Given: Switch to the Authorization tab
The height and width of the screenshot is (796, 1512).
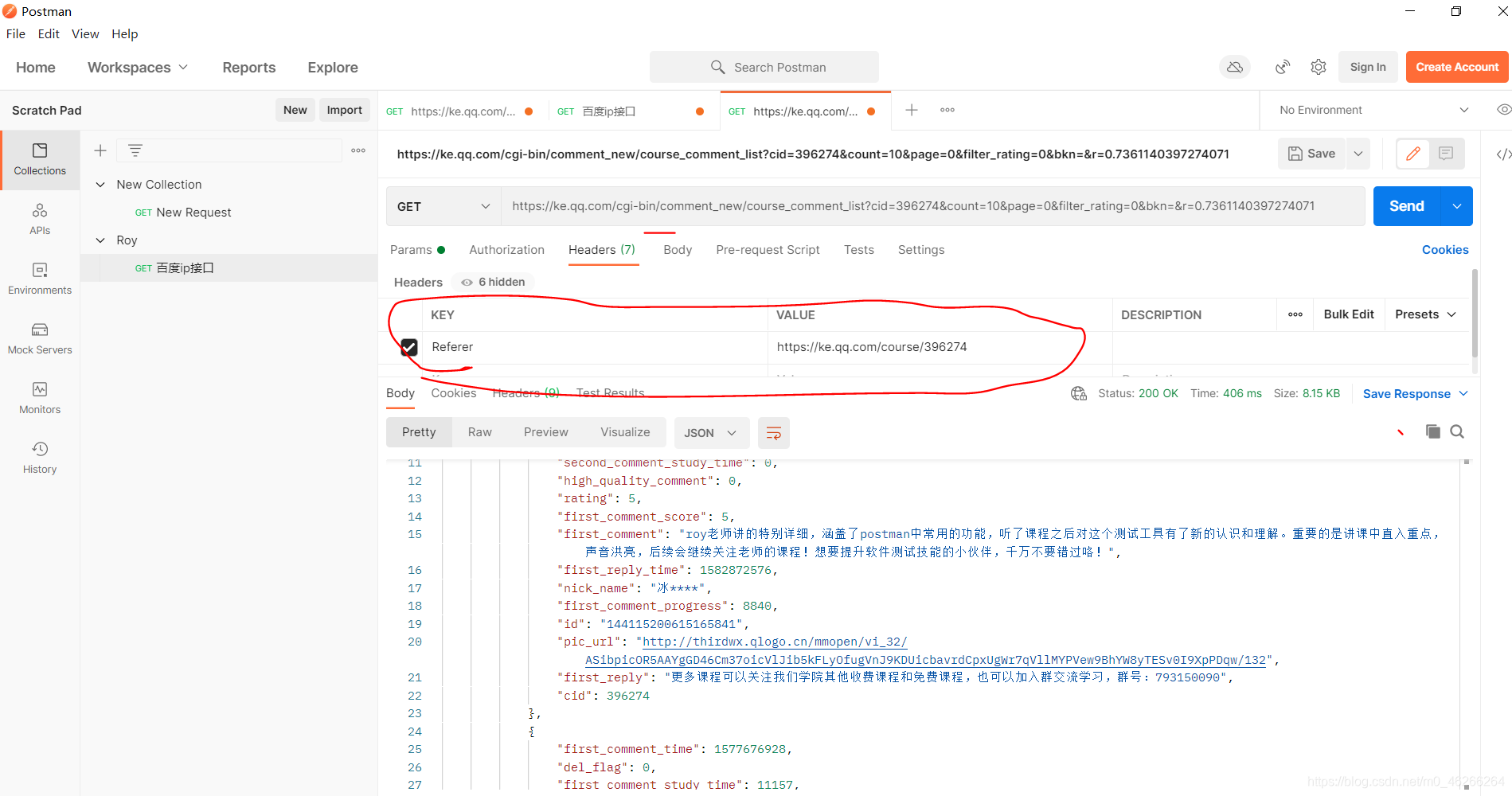Looking at the screenshot, I should coord(507,250).
